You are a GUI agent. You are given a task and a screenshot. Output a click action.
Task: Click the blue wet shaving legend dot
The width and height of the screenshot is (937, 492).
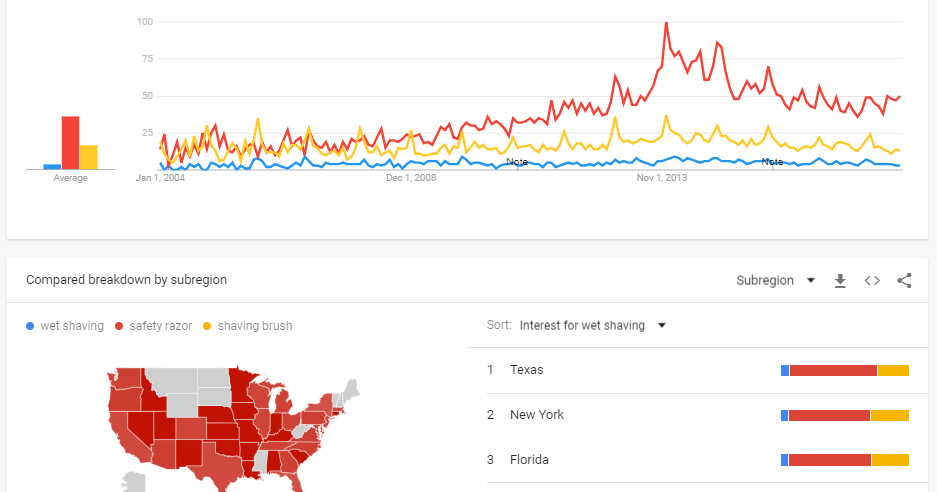pyautogui.click(x=30, y=326)
